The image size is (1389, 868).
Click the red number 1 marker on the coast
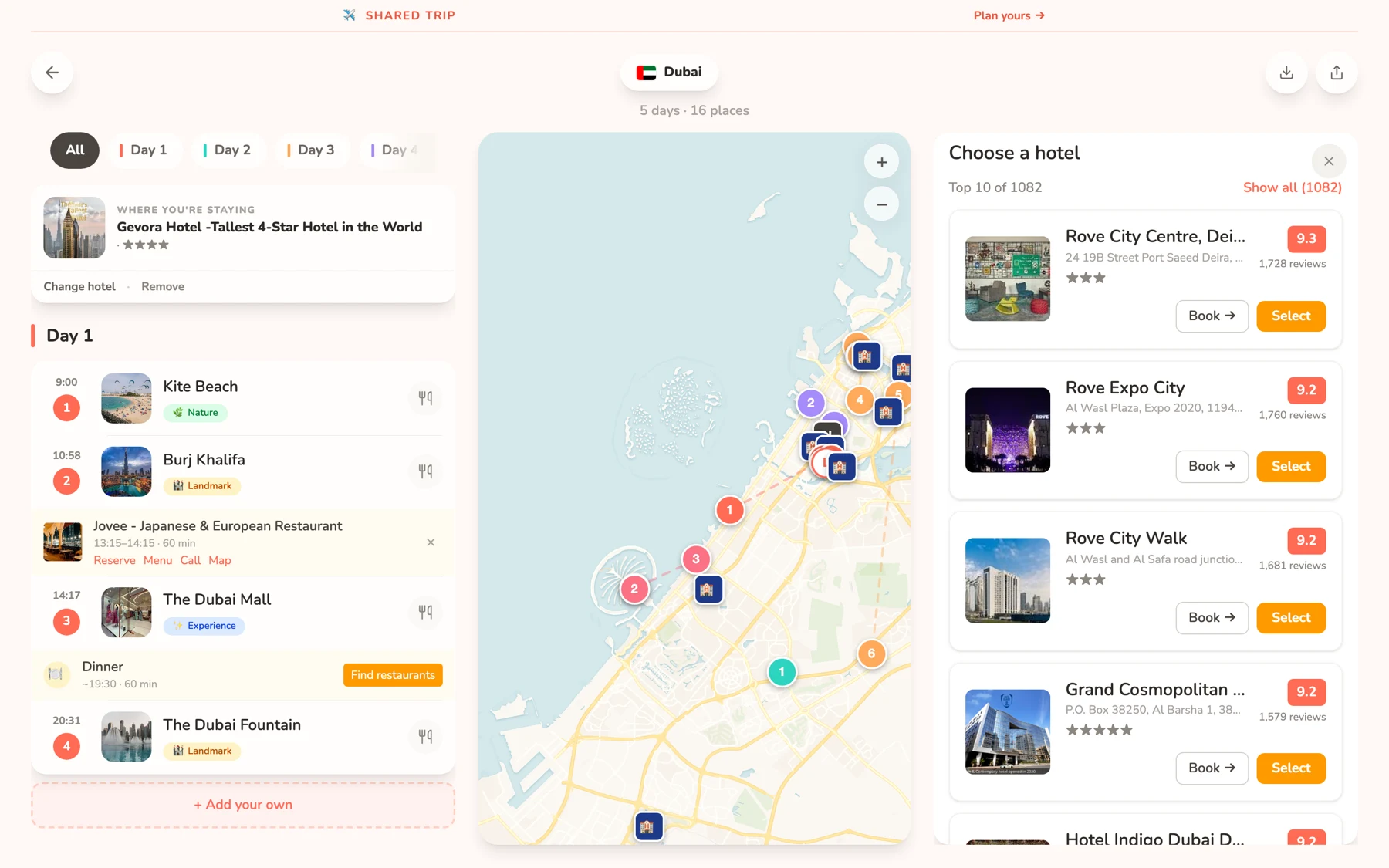click(729, 510)
